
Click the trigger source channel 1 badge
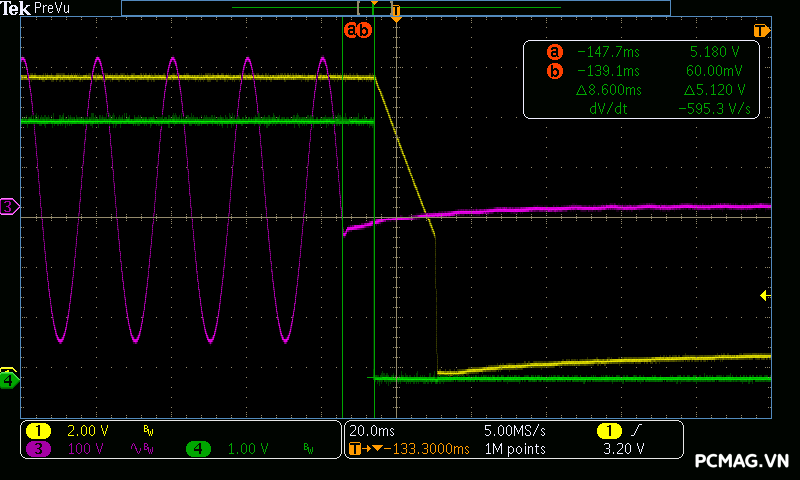tap(608, 430)
